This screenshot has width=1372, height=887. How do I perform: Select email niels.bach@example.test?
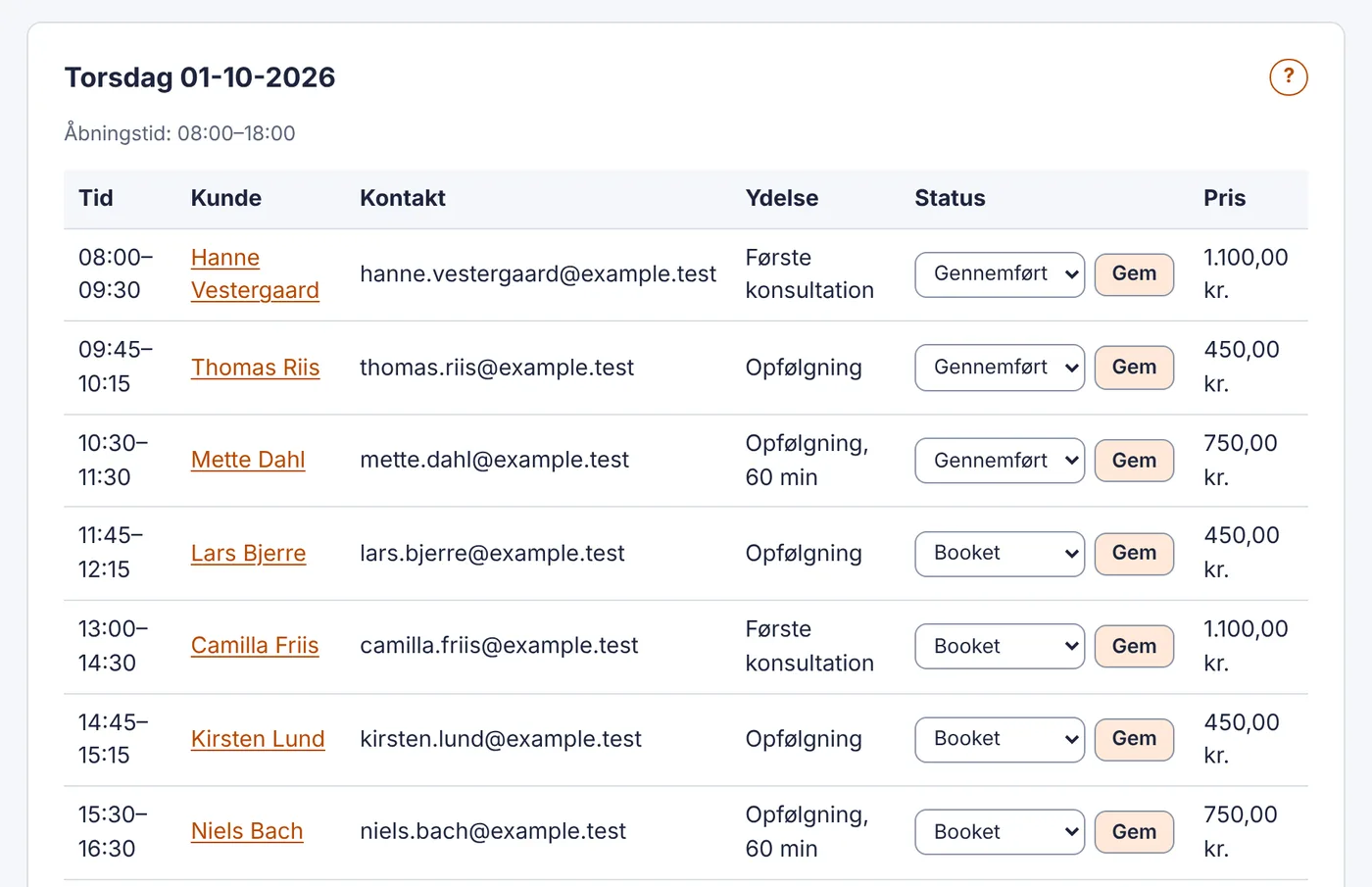pos(493,831)
